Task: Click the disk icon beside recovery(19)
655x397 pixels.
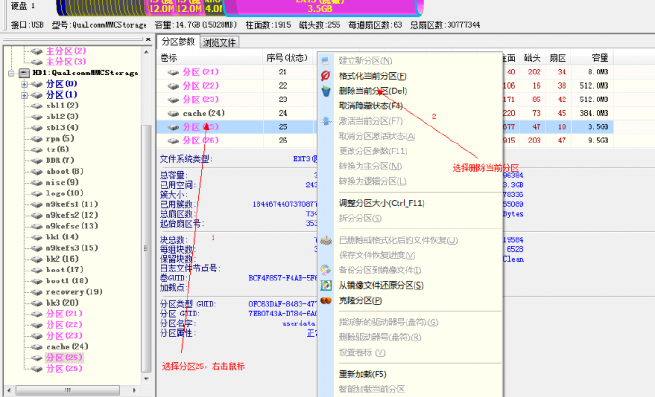Action: [37, 292]
